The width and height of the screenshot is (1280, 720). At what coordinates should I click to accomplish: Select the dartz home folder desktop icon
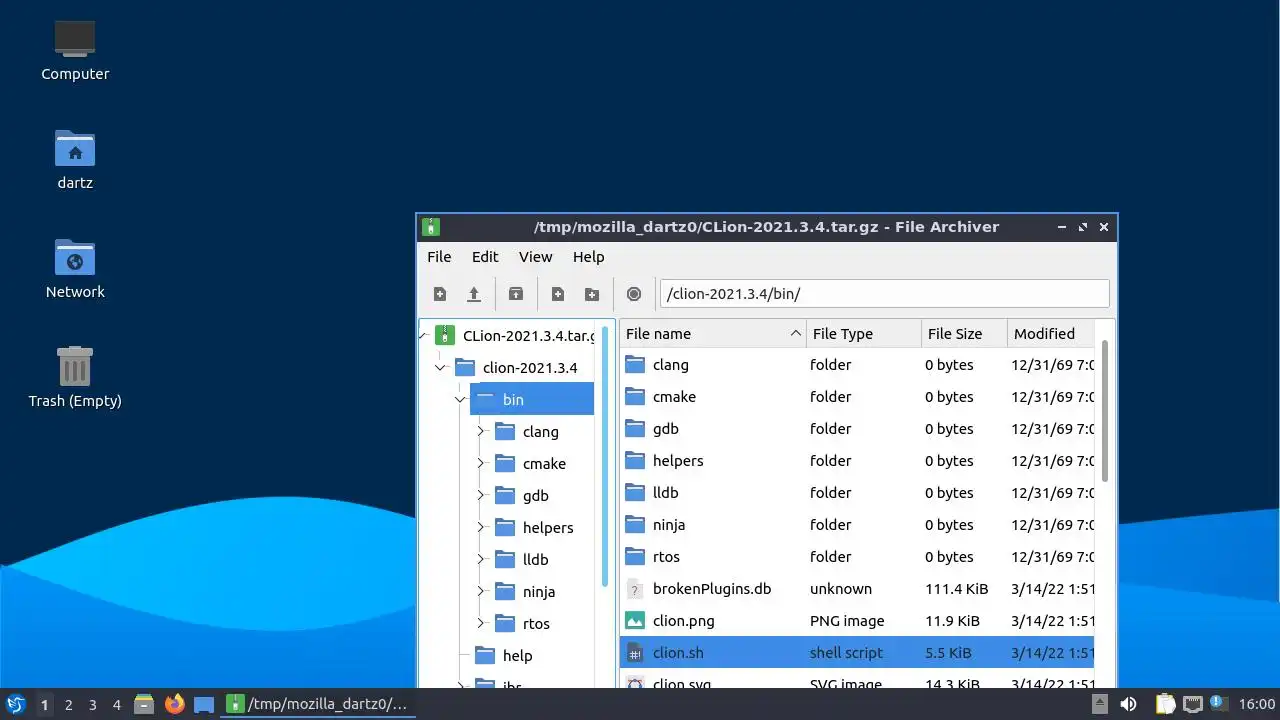click(75, 159)
